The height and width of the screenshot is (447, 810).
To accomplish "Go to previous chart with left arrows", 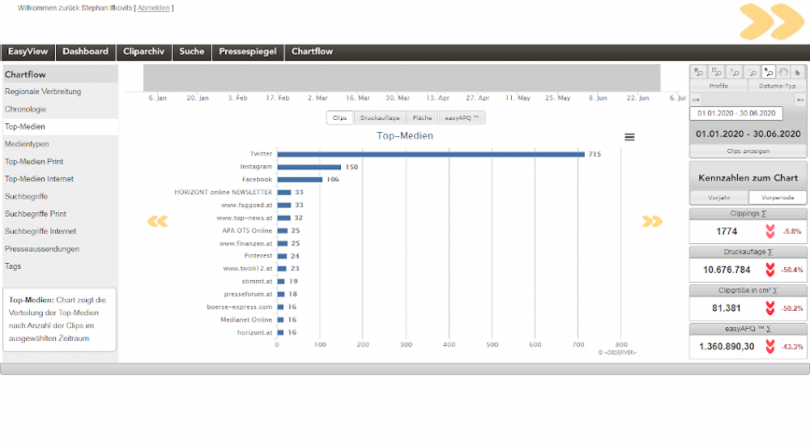I will click(x=157, y=221).
